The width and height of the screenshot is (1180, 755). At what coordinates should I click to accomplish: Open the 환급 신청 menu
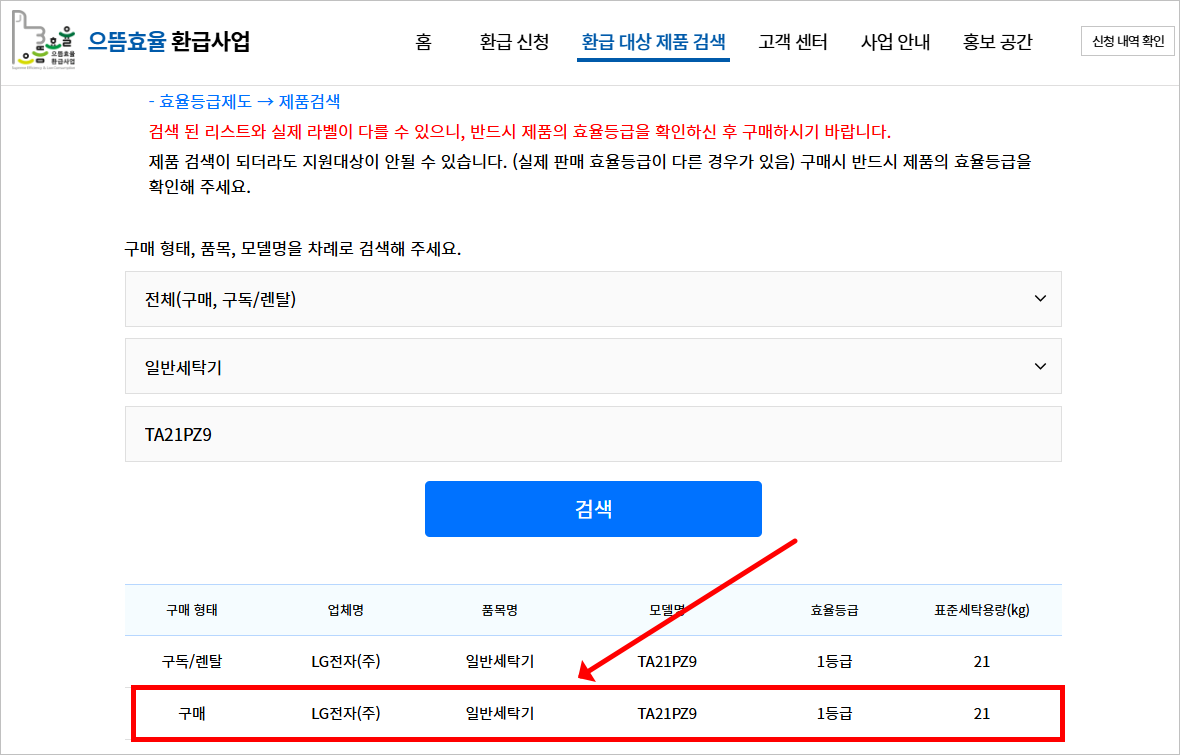(515, 42)
